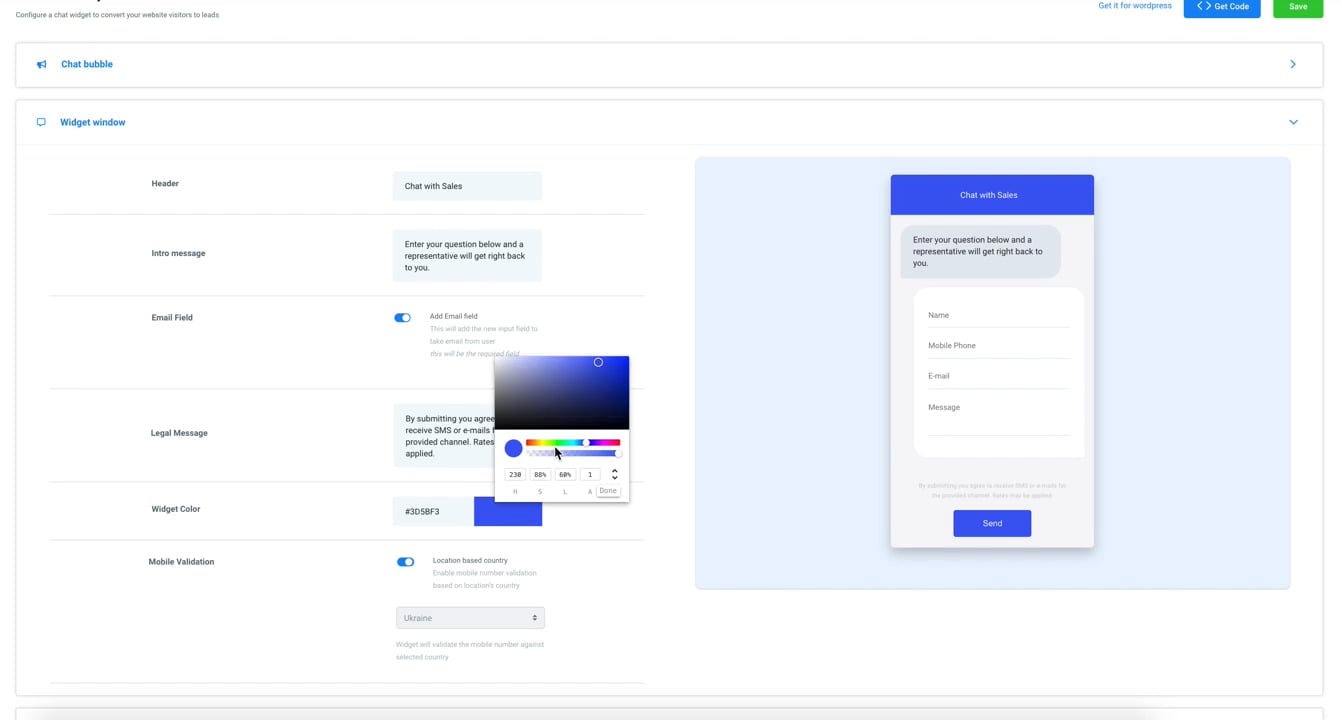Click the round current color preview
Screen dimensions: 1342x720
tap(513, 448)
